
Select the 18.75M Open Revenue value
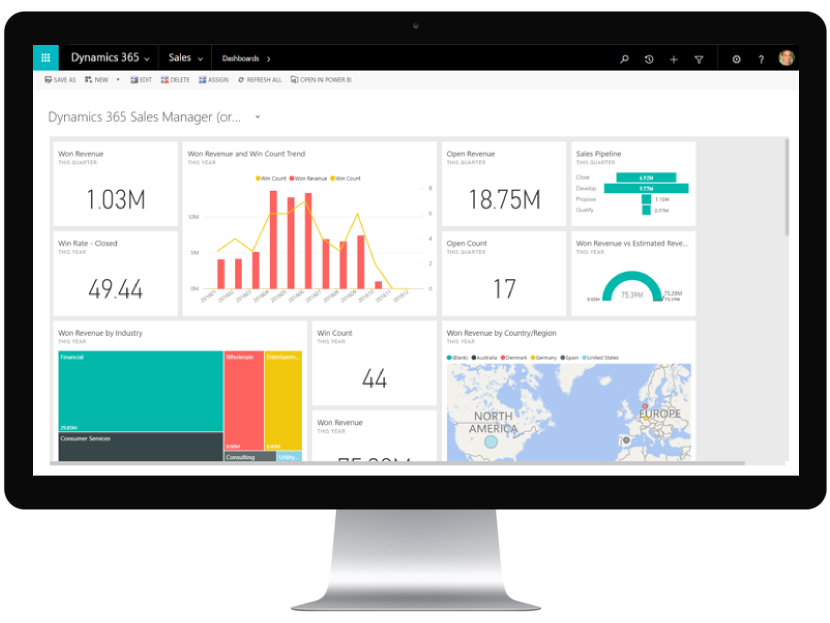pyautogui.click(x=504, y=200)
